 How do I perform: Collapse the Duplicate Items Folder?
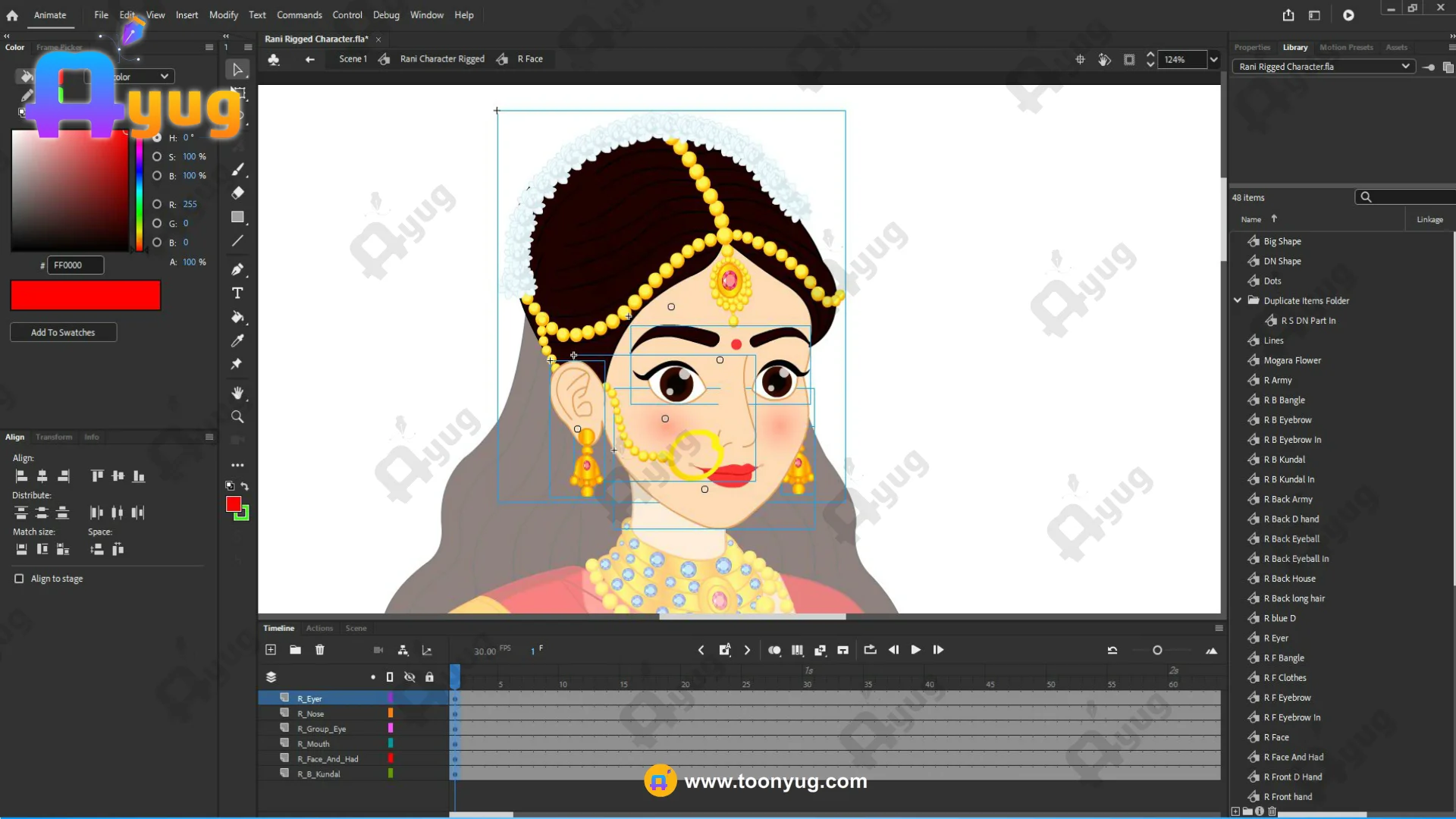coord(1238,300)
